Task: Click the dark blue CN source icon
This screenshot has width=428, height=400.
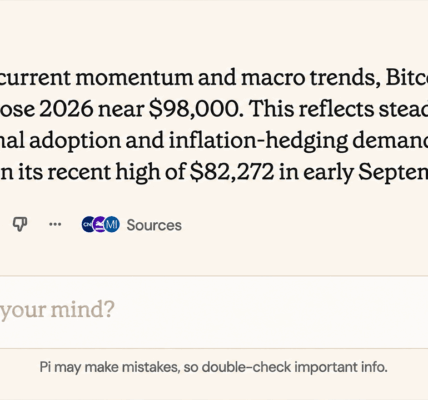Action: tap(88, 224)
